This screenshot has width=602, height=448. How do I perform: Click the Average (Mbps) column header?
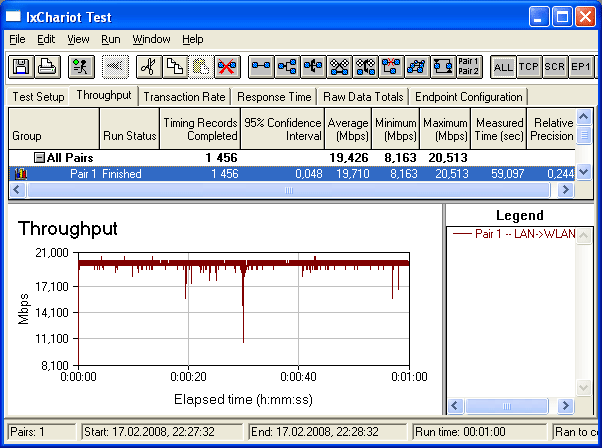pyautogui.click(x=348, y=129)
